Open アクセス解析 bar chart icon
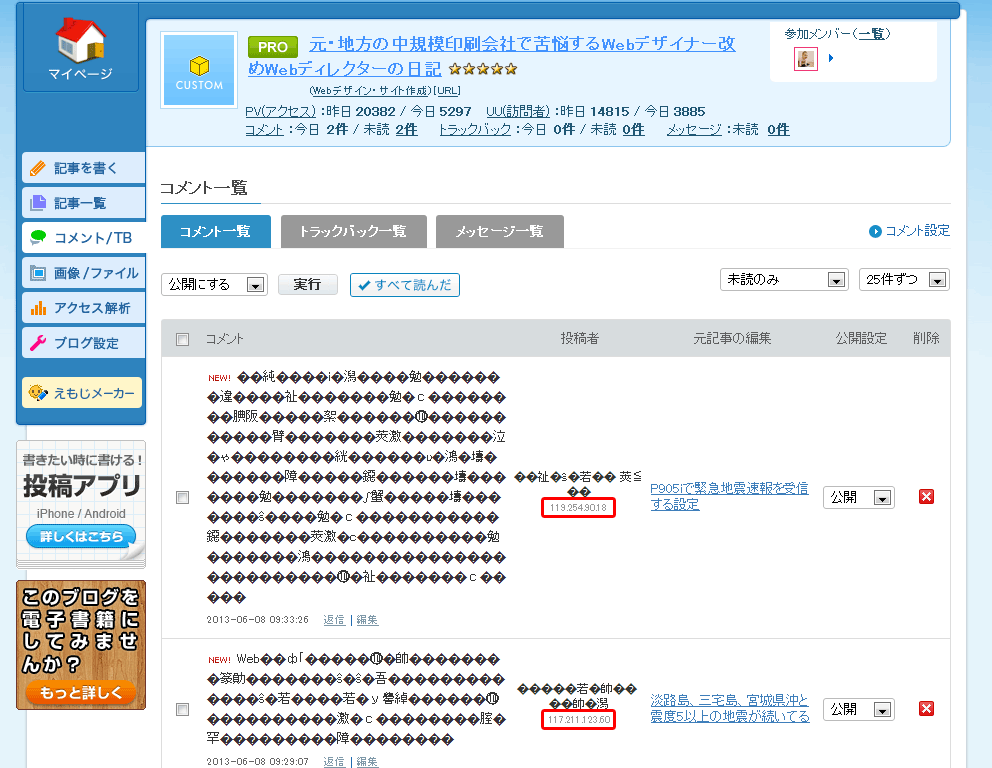 38,308
